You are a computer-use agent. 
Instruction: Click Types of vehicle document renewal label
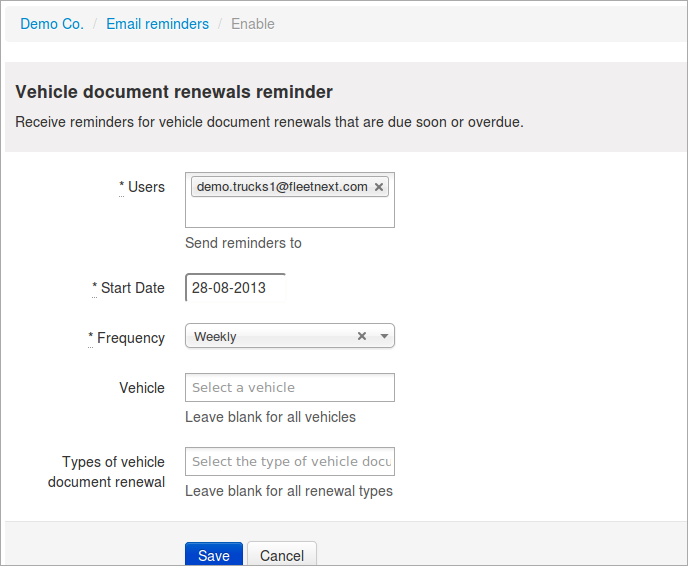click(107, 472)
